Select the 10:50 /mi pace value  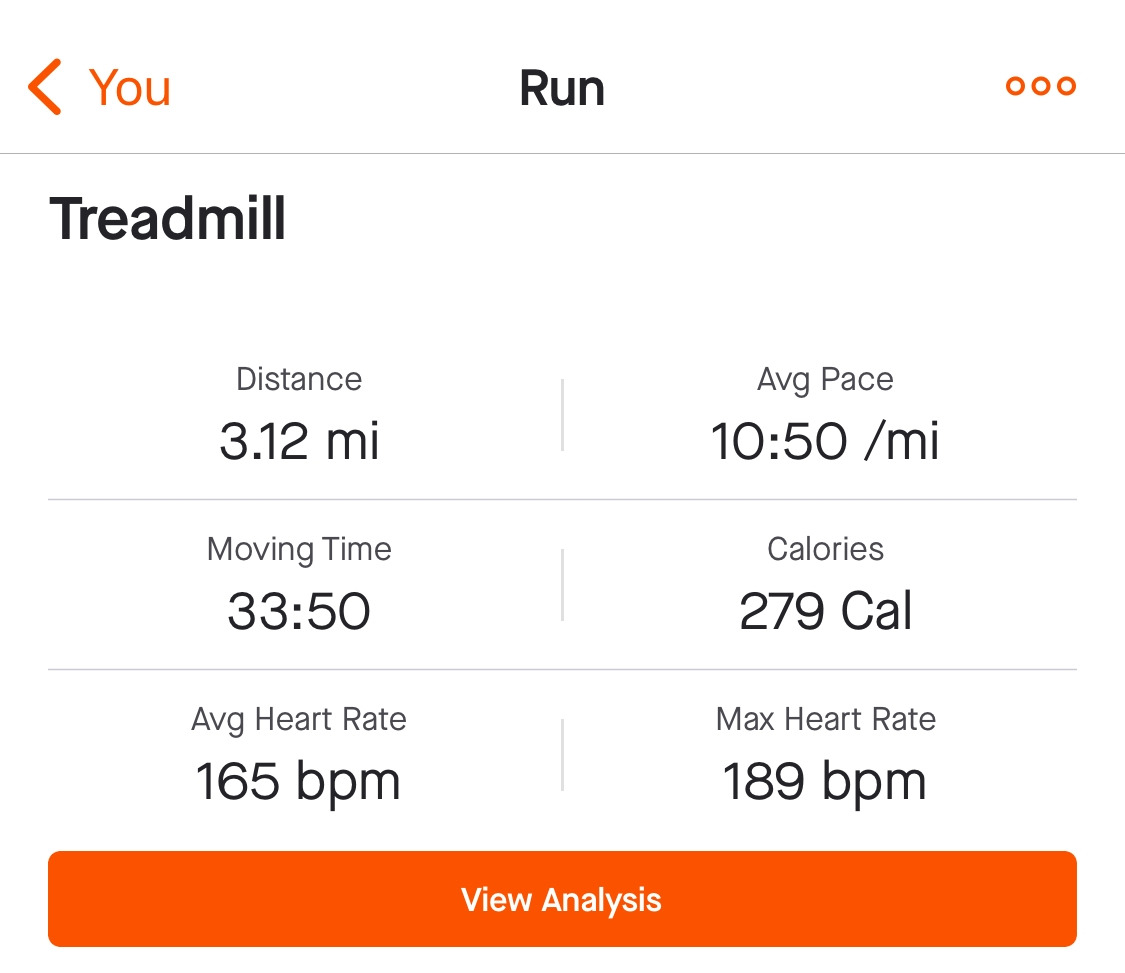pyautogui.click(x=825, y=441)
